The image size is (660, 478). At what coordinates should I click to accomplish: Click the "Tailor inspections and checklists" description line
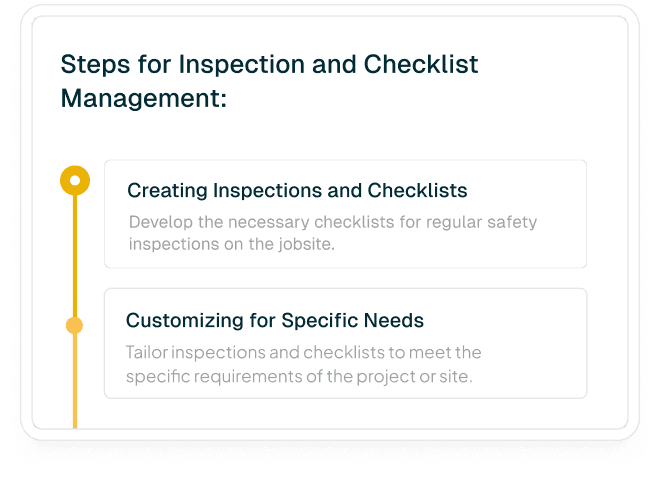[x=304, y=352]
